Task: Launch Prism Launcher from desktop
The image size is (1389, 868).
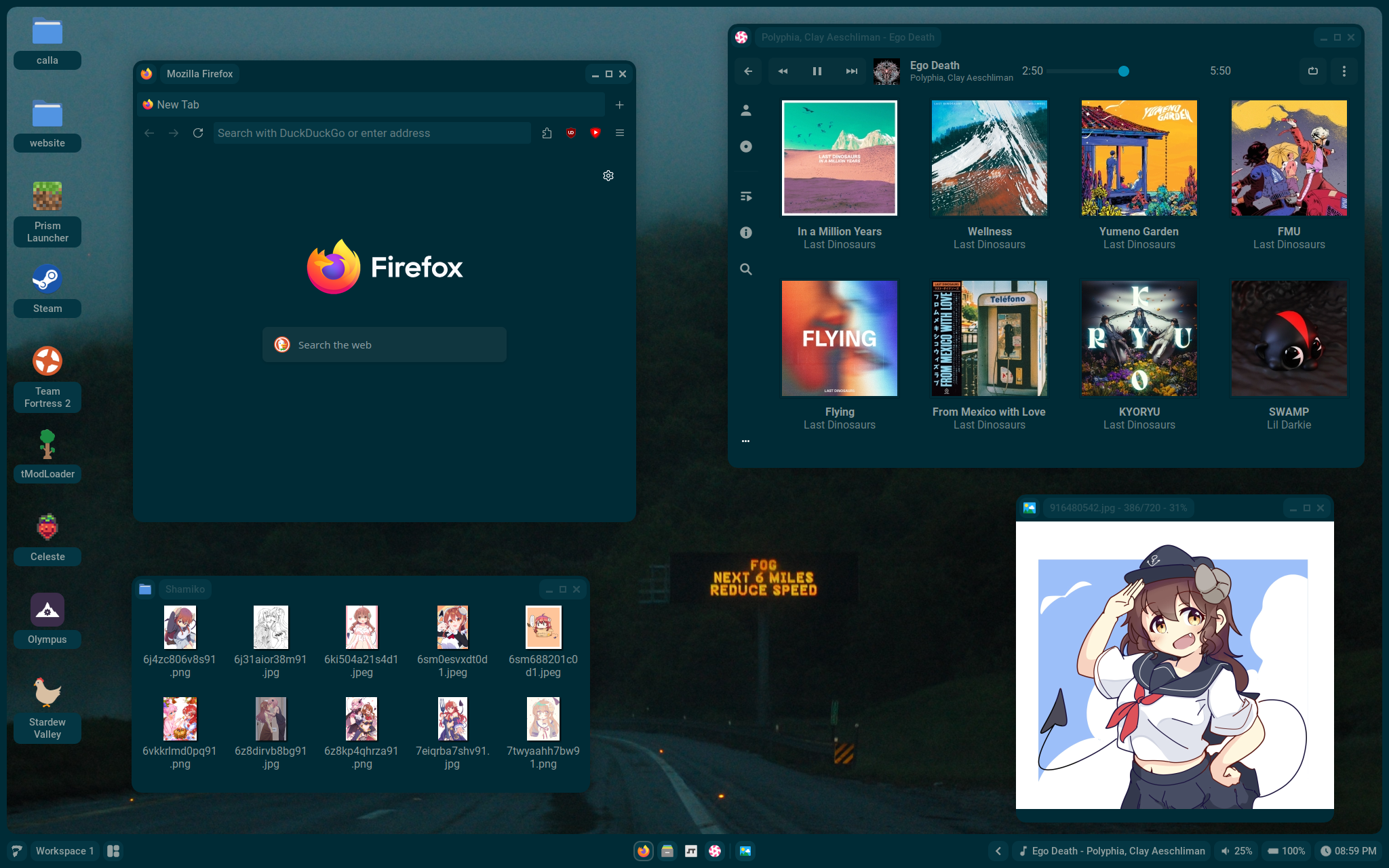Action: (x=47, y=213)
